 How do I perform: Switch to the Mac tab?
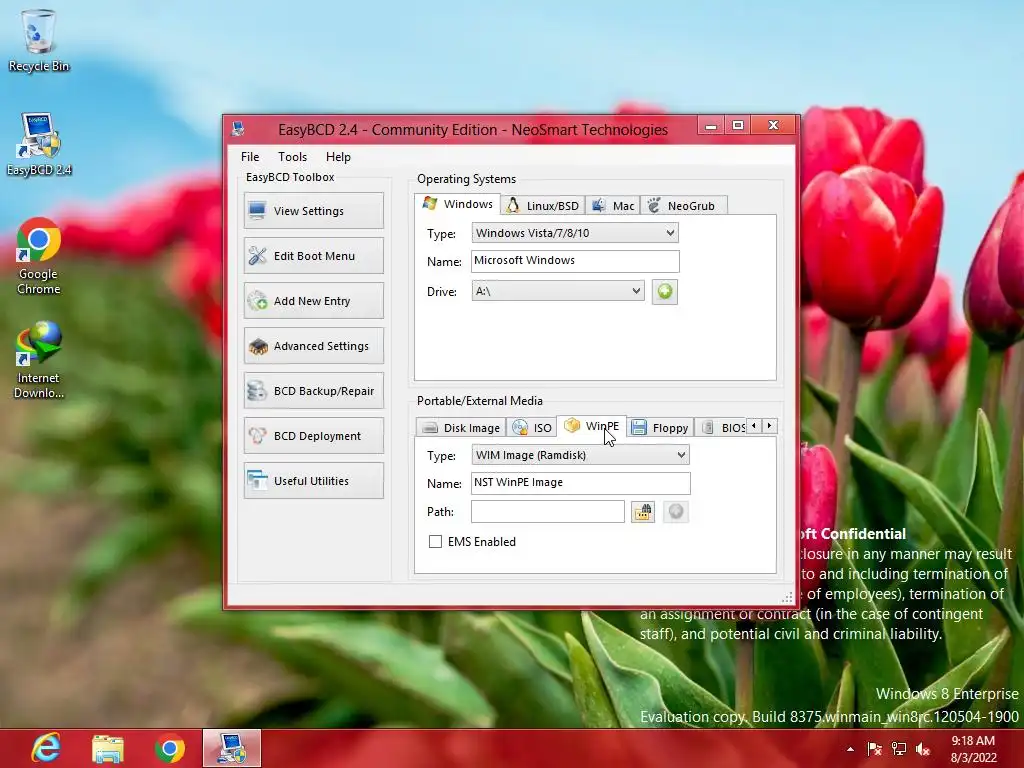pyautogui.click(x=613, y=206)
